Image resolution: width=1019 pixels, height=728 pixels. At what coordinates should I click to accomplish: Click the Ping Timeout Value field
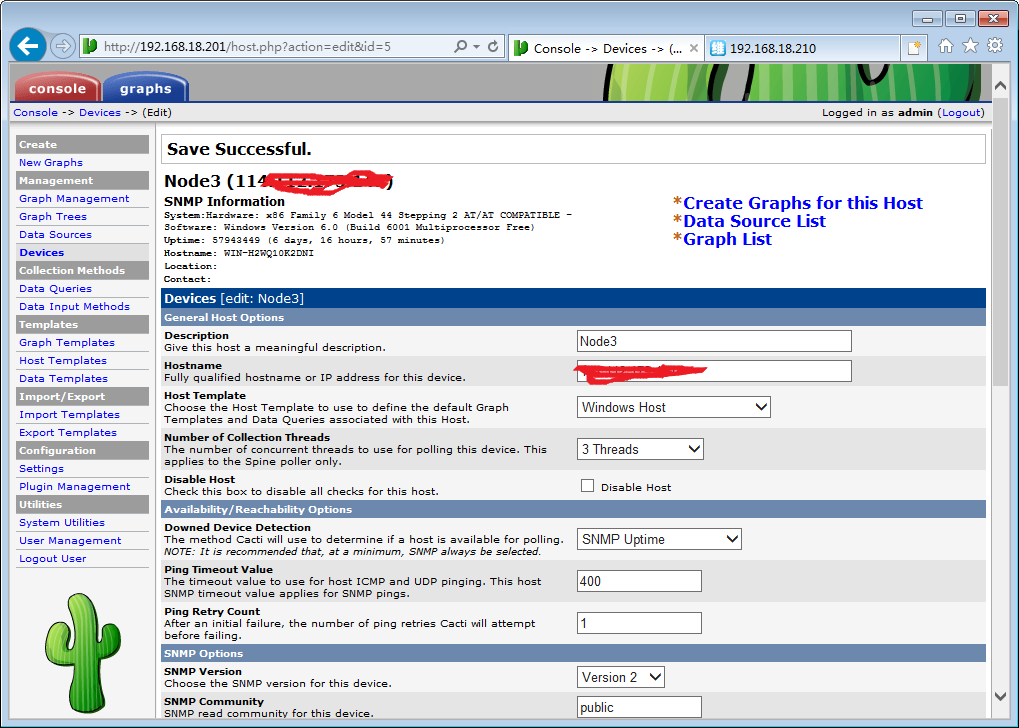point(639,581)
